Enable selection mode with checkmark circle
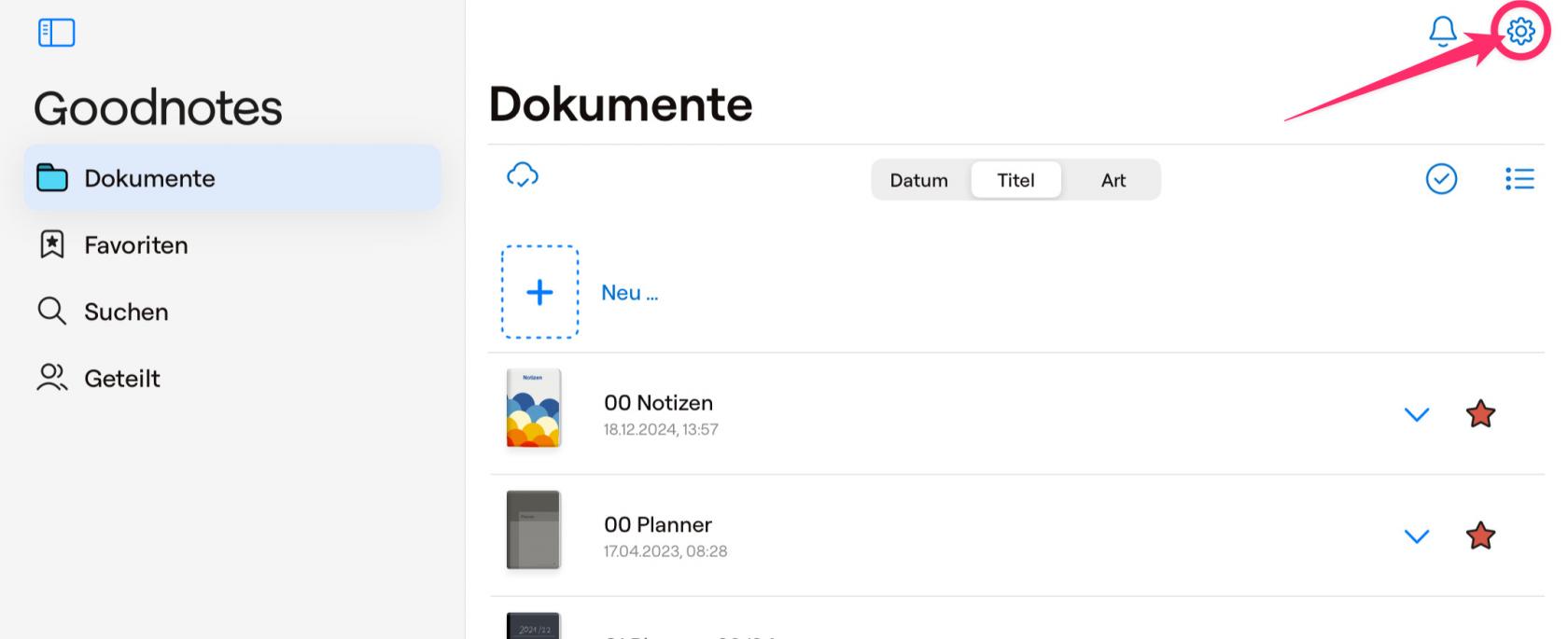This screenshot has width=1568, height=639. [x=1441, y=179]
